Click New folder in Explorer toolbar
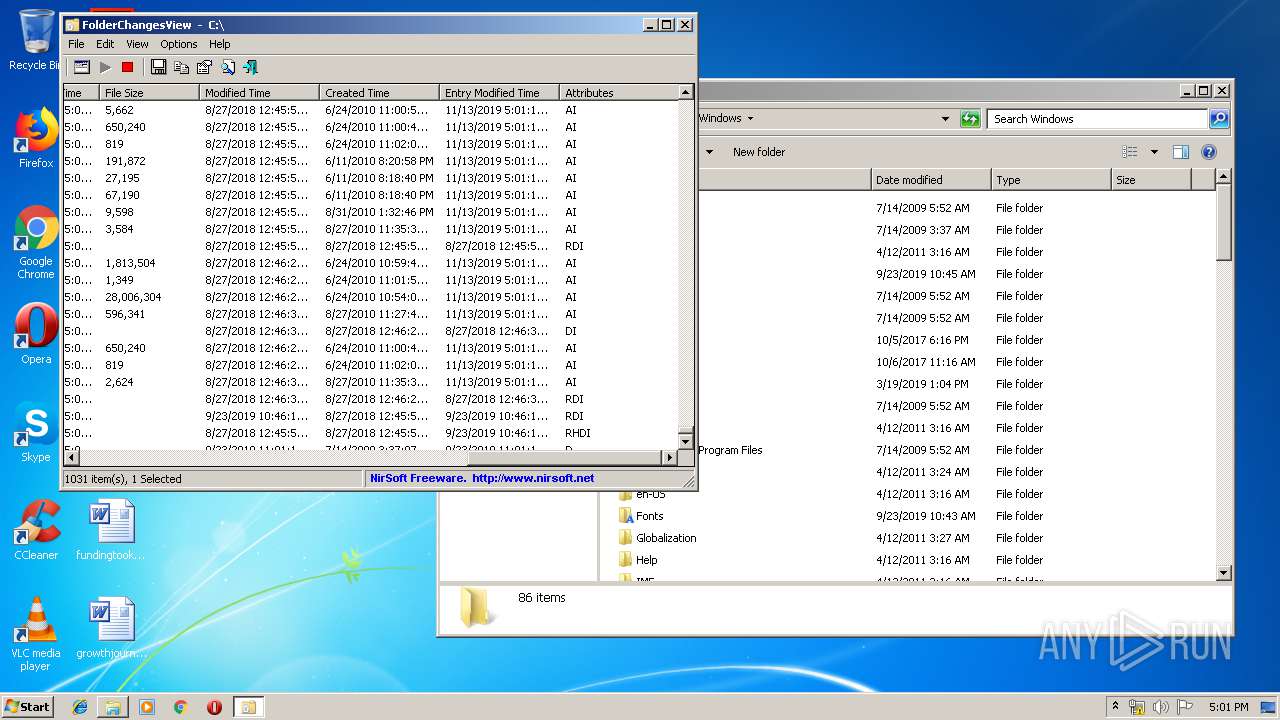This screenshot has height=720, width=1280. pyautogui.click(x=759, y=152)
